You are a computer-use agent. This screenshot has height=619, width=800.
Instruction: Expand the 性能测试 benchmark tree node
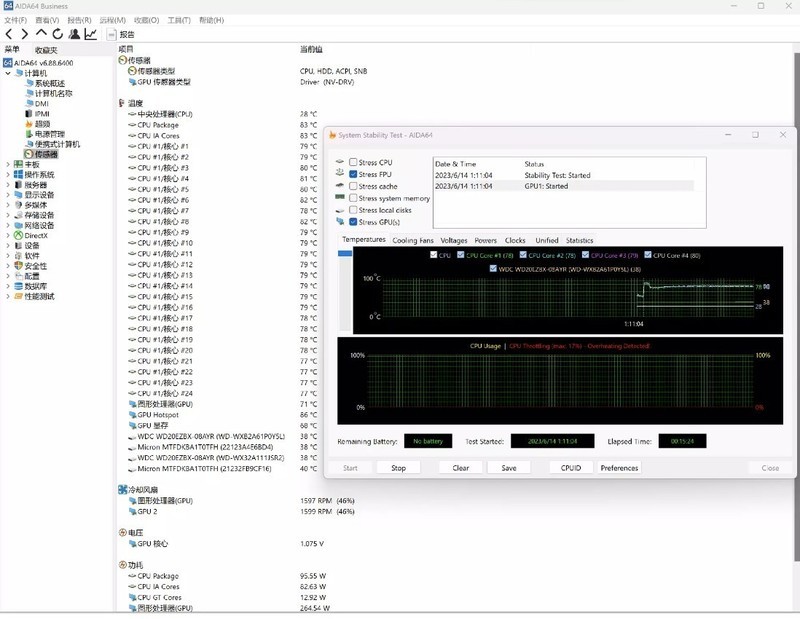[x=8, y=296]
